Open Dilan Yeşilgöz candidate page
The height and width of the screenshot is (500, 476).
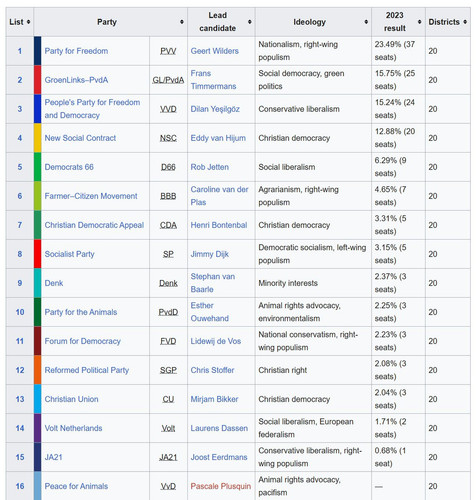(215, 109)
